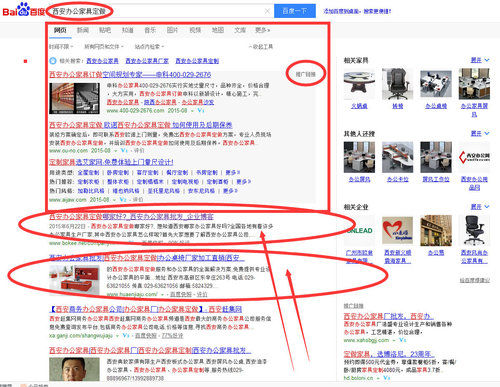
Task: Click related search link 西安办公家具厂家
Action: (x=147, y=61)
